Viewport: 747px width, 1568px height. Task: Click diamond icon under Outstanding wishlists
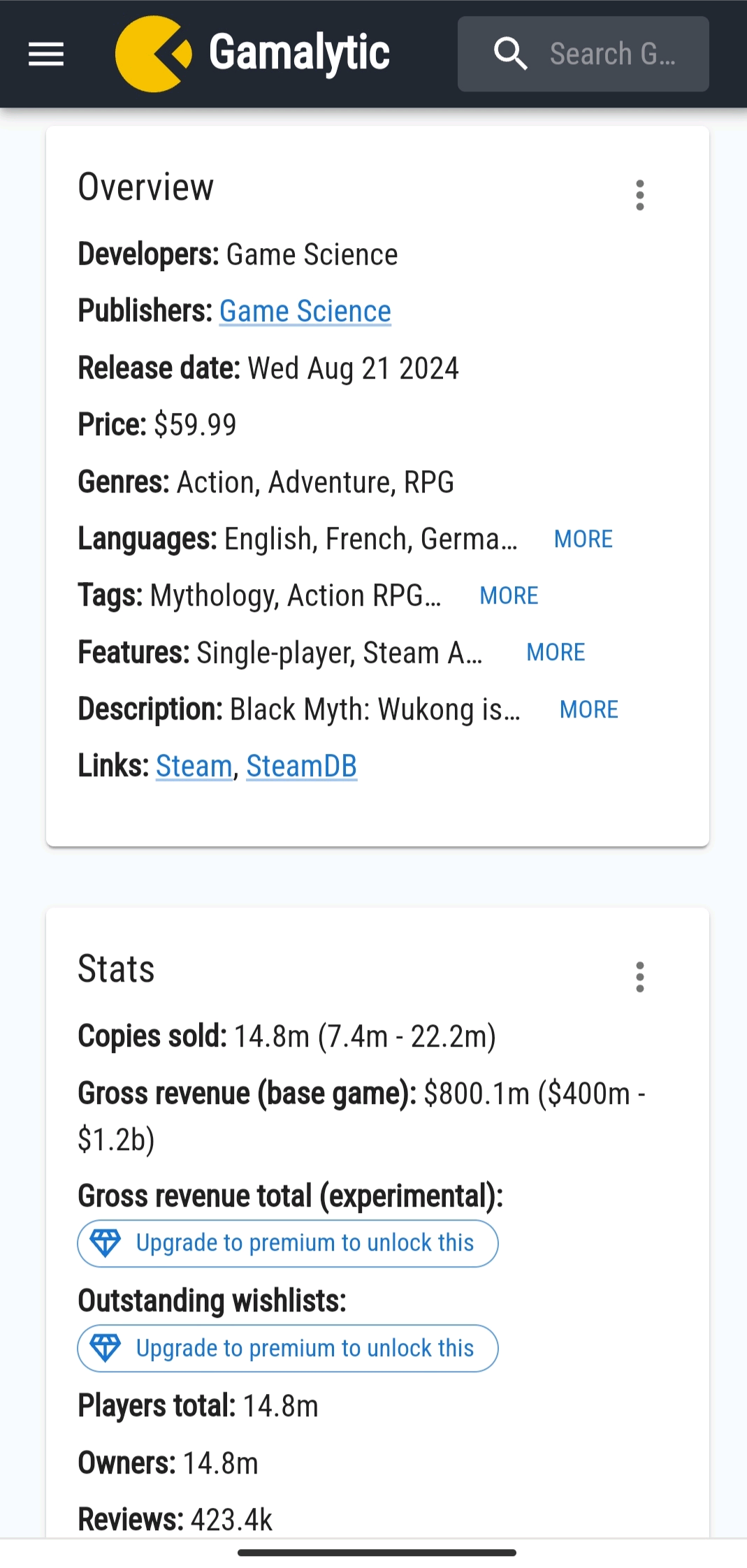[x=106, y=1348]
